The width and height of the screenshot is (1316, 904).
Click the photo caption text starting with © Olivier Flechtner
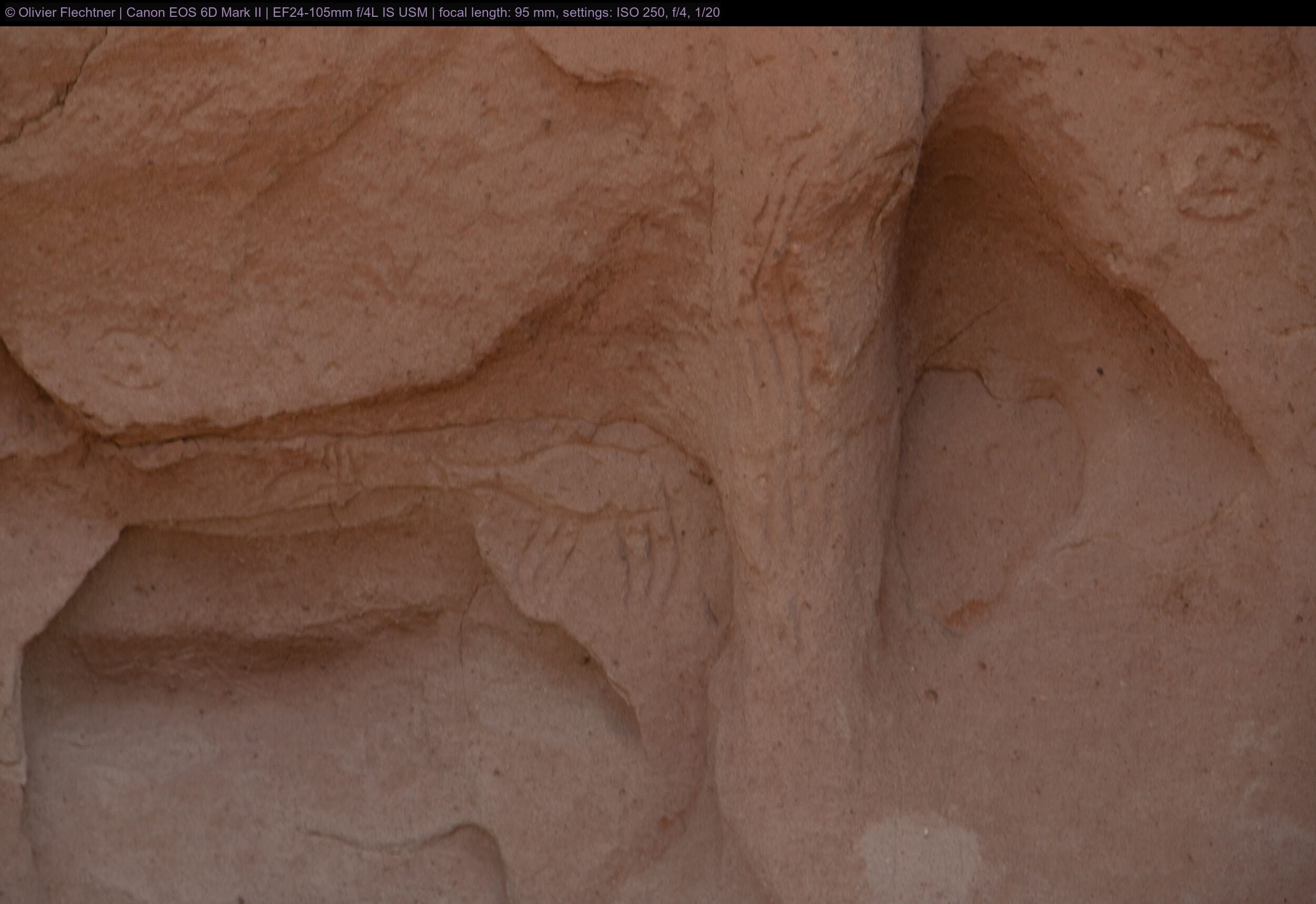click(x=362, y=13)
